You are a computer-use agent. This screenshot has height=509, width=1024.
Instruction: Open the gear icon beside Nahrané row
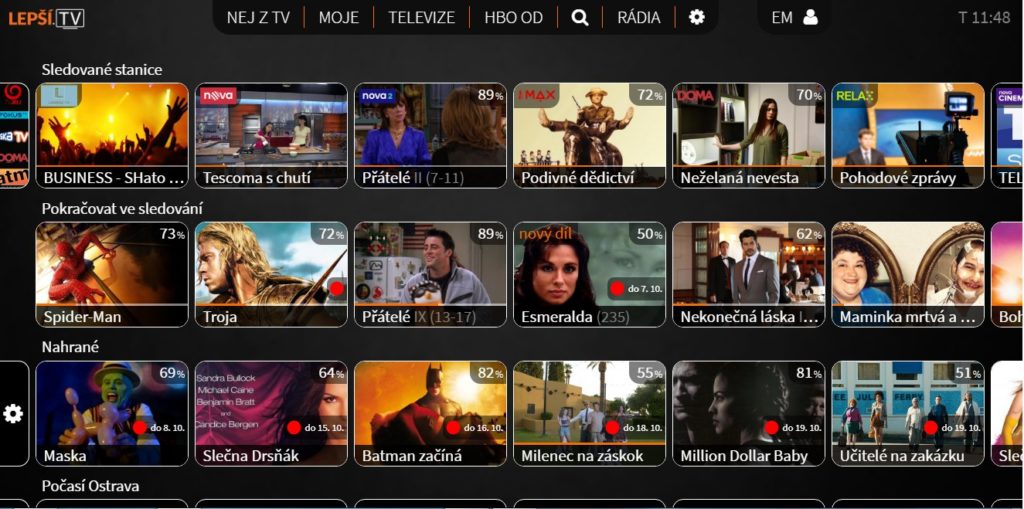13,414
